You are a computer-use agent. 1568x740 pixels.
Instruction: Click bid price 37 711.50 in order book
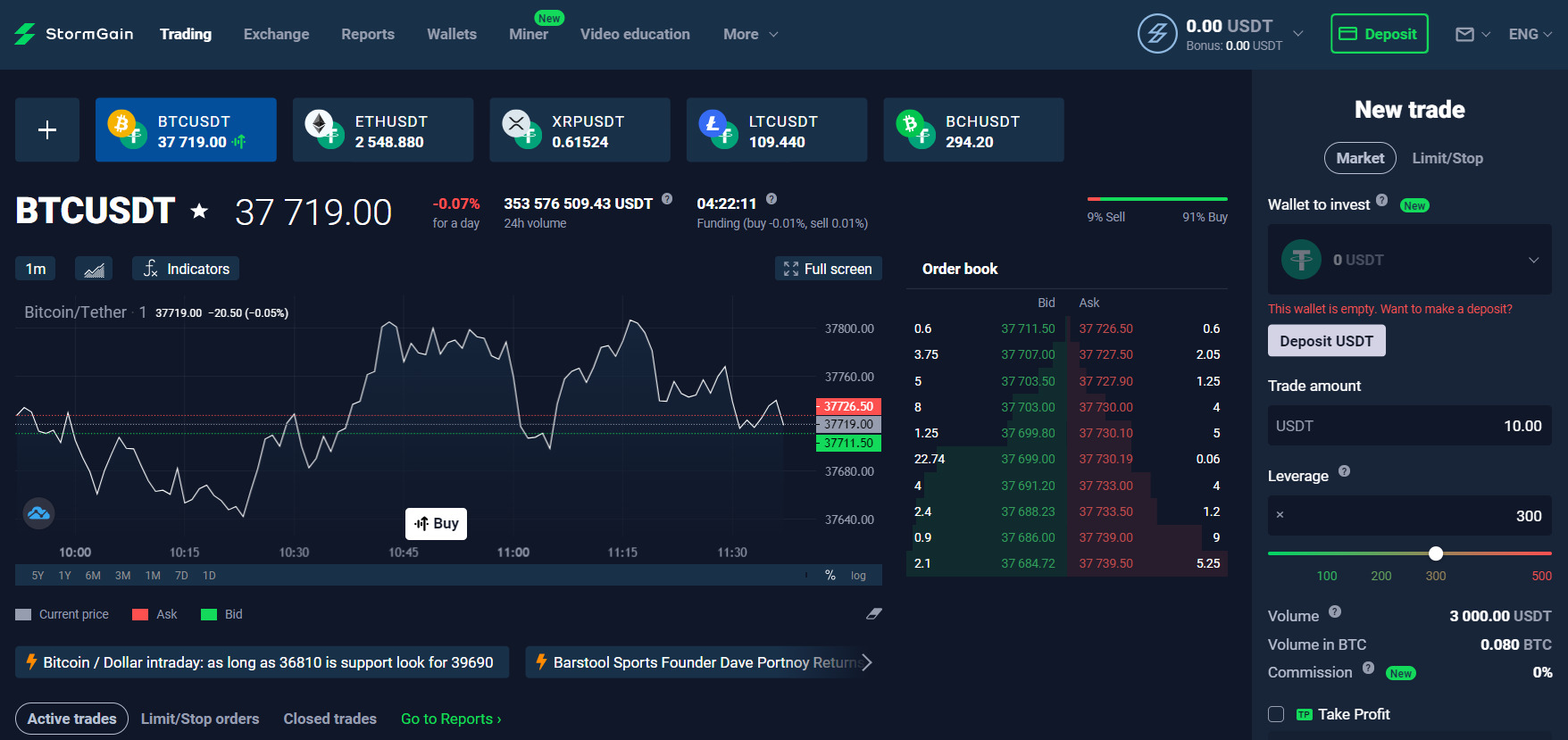pyautogui.click(x=1028, y=328)
